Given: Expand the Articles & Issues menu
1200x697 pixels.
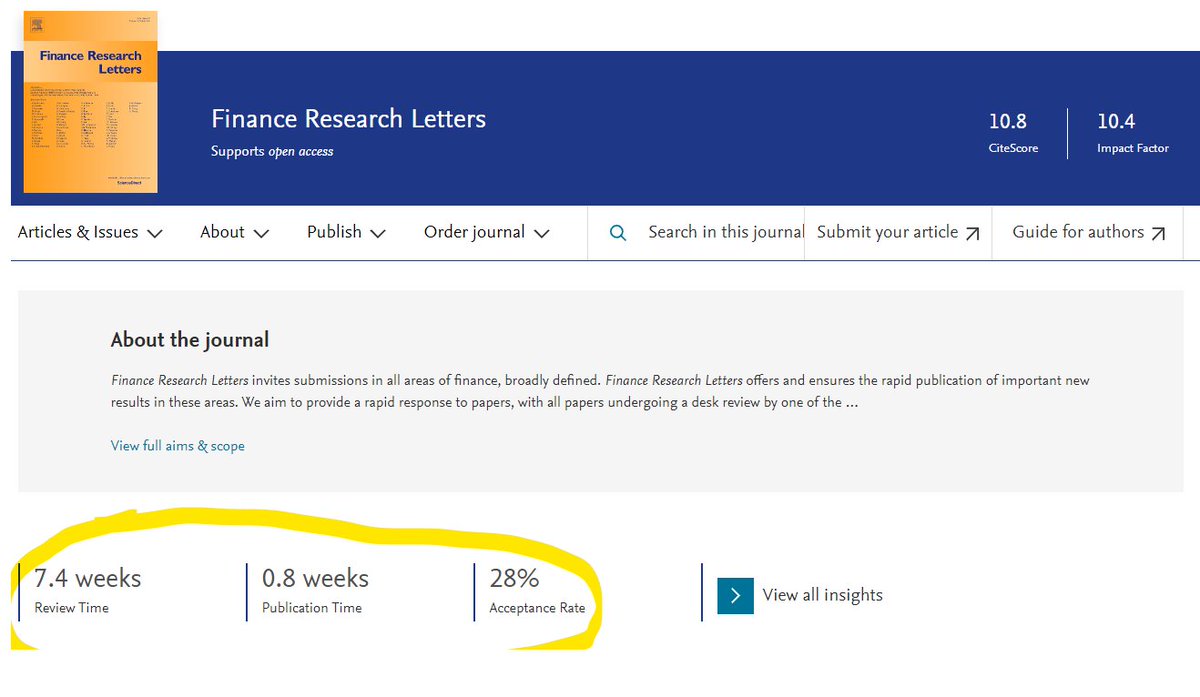Looking at the screenshot, I should tap(90, 232).
